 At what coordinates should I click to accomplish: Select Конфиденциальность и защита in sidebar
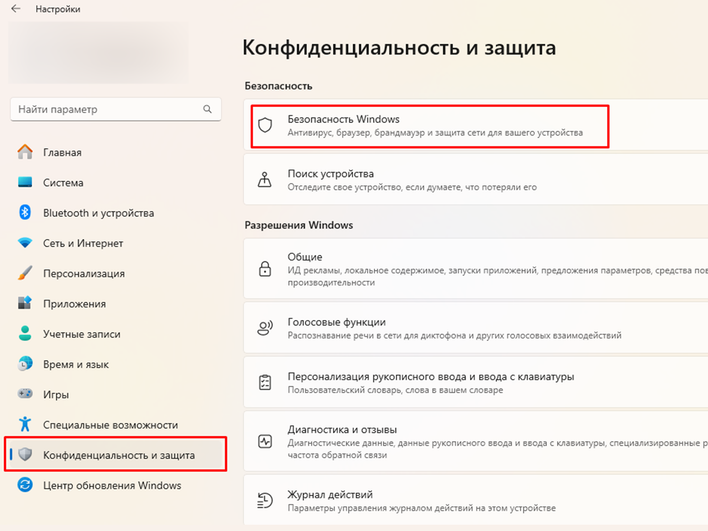[x=115, y=454]
